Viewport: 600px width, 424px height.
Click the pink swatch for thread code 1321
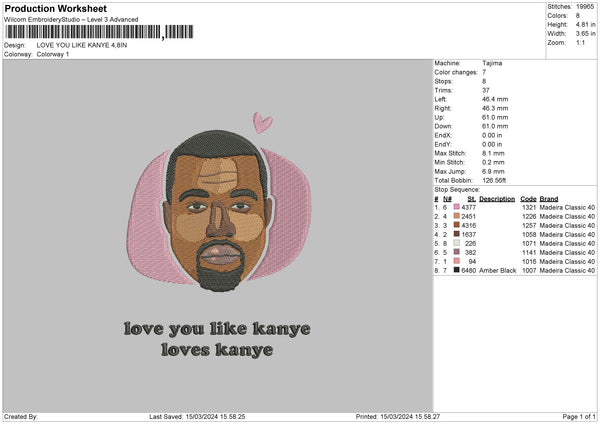tap(457, 207)
